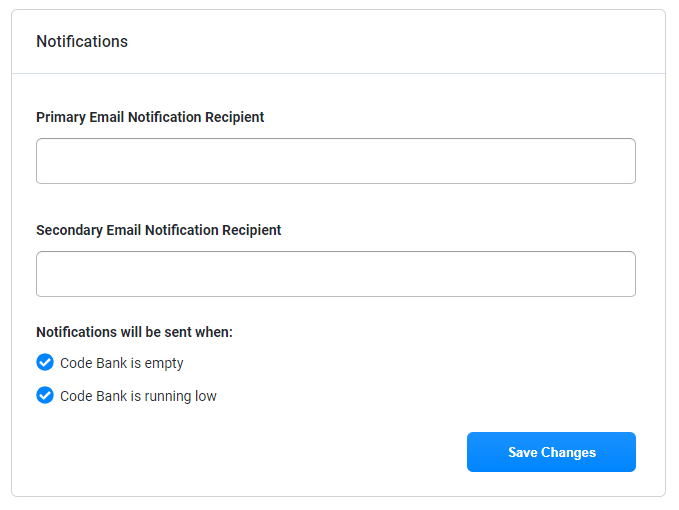The height and width of the screenshot is (510, 679).
Task: Click the blue checkmark icon beside running low
Action: point(45,395)
